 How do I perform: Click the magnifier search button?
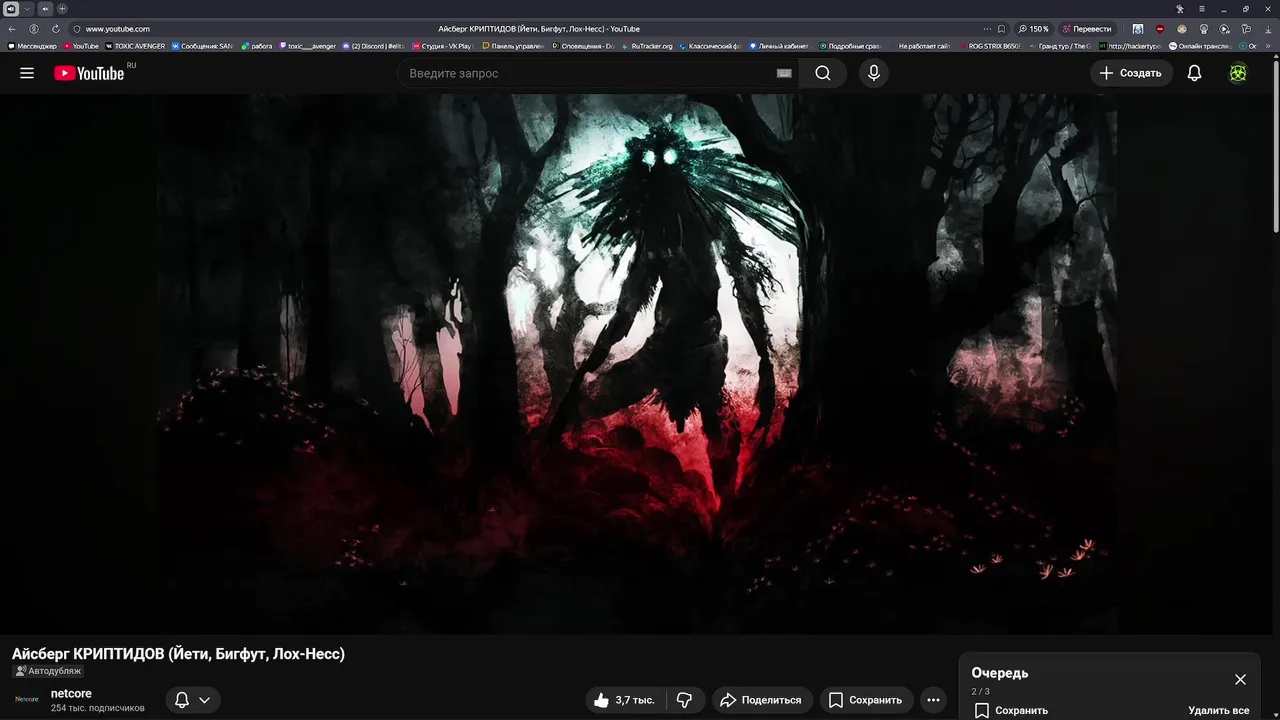[822, 73]
